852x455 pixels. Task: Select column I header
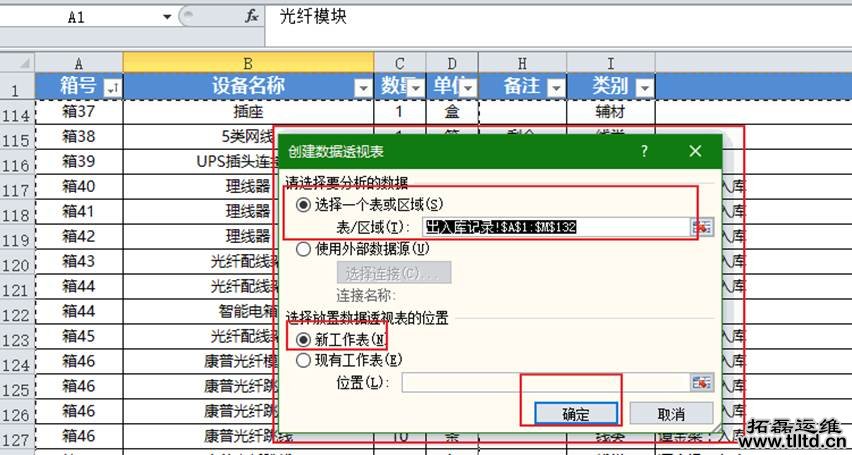point(611,63)
